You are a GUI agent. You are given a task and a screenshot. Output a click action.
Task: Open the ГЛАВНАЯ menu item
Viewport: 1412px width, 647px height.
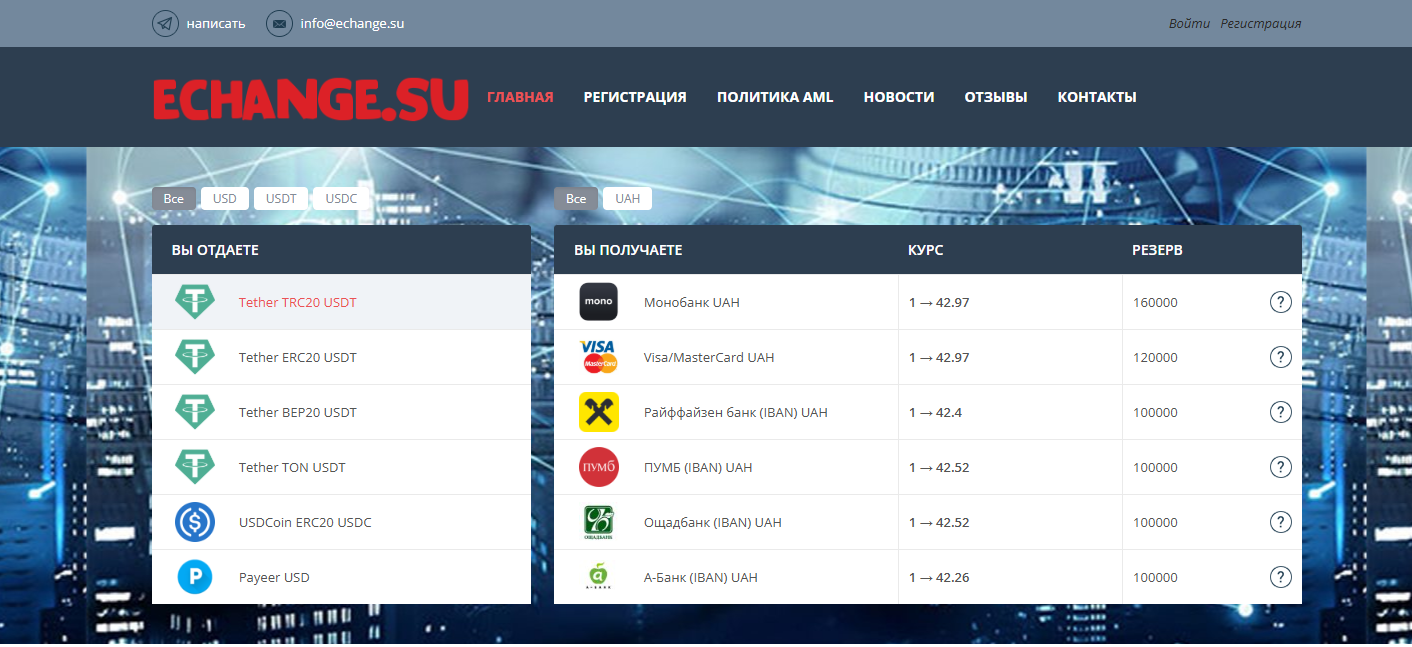click(x=520, y=97)
